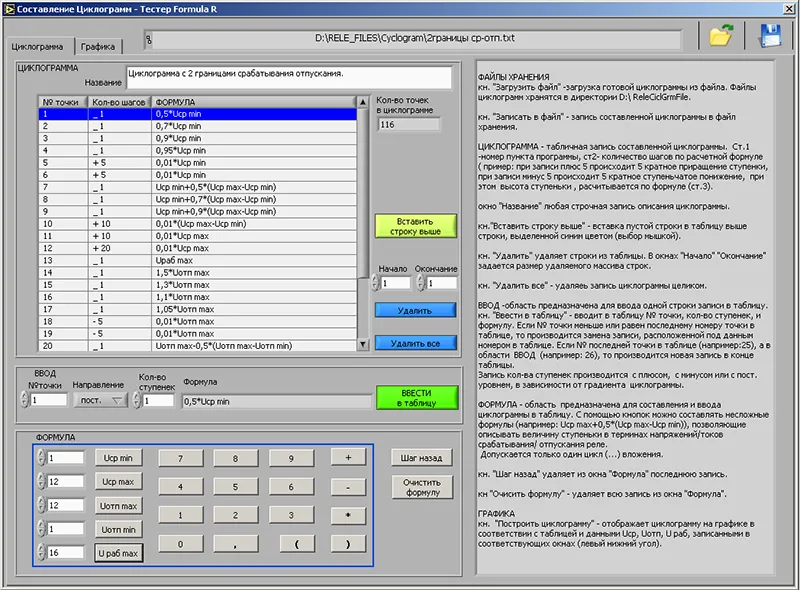Click the green ВВЕСТИ в таблицу button
This screenshot has height=590, width=800.
(x=417, y=398)
